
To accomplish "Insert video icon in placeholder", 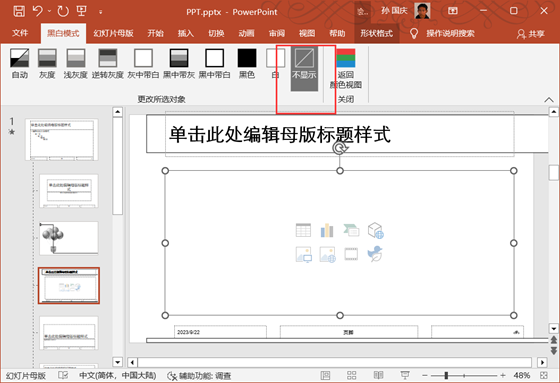I will 351,254.
